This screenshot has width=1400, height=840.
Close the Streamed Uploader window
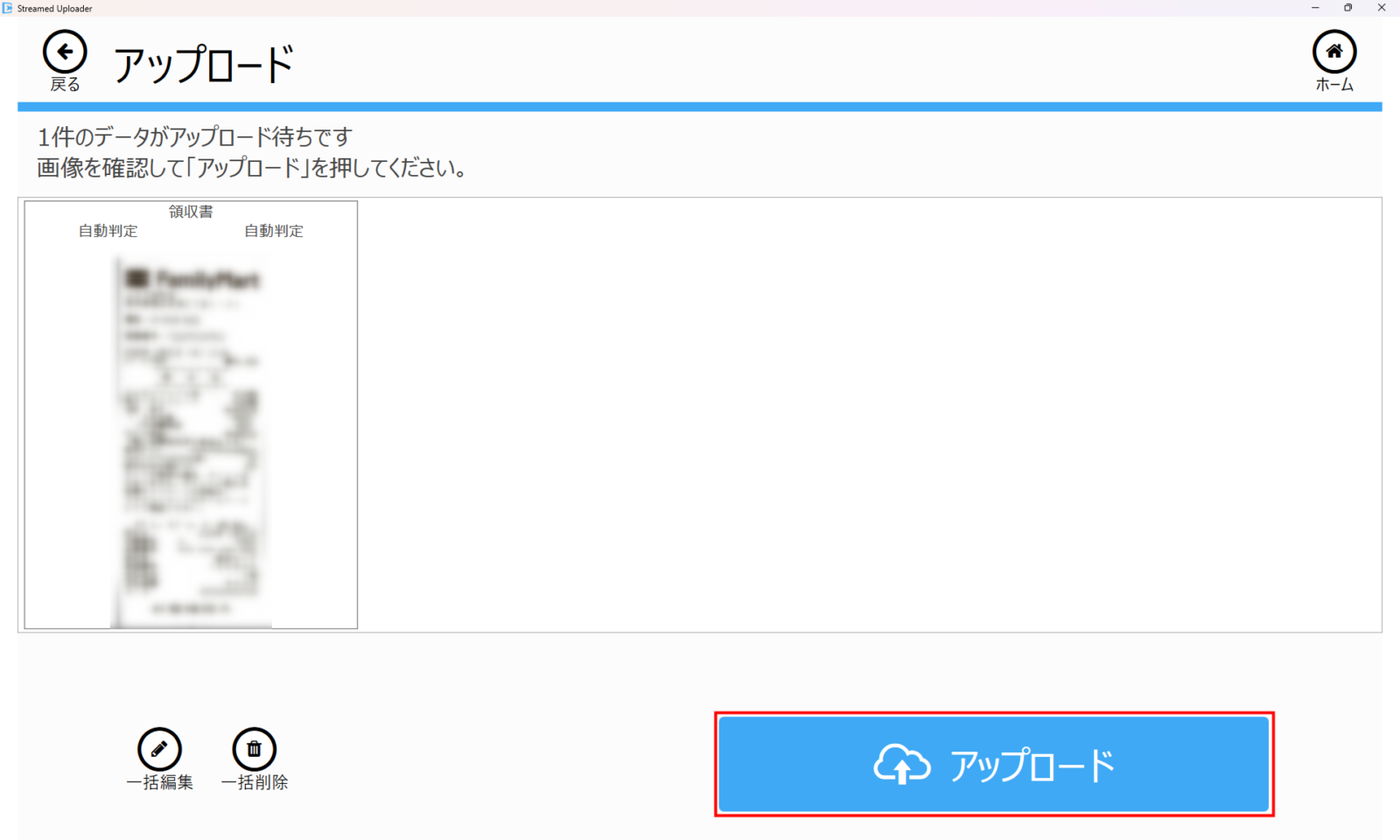1382,8
